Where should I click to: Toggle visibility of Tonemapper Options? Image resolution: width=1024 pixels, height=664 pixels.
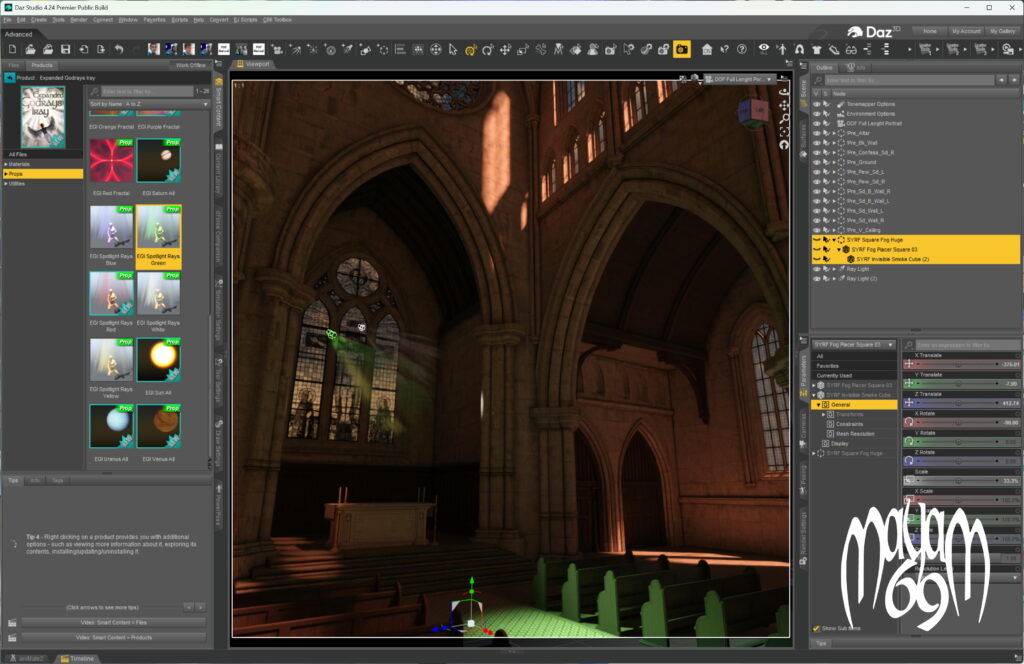point(816,104)
